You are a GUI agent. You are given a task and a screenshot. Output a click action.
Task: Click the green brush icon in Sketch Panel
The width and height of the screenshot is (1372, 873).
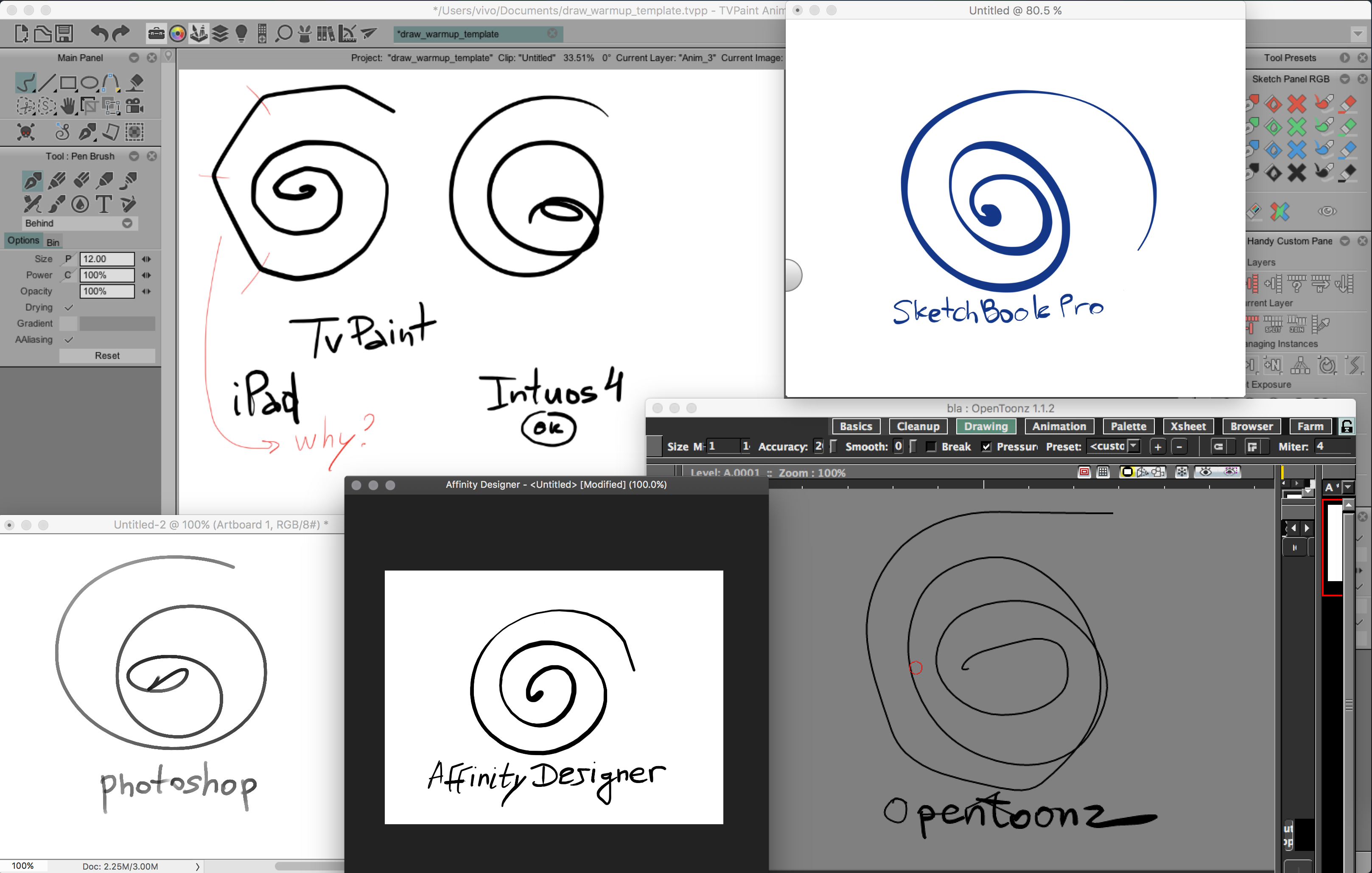1324,126
